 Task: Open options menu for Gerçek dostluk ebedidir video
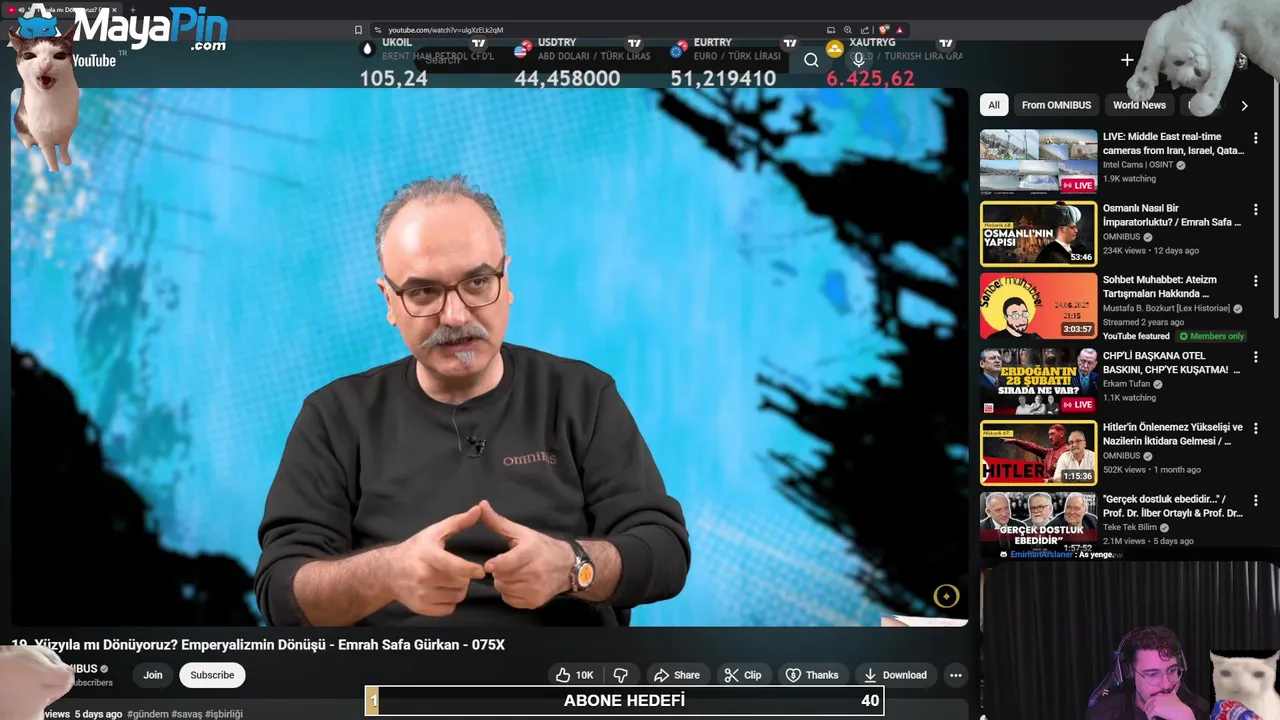coord(1255,501)
